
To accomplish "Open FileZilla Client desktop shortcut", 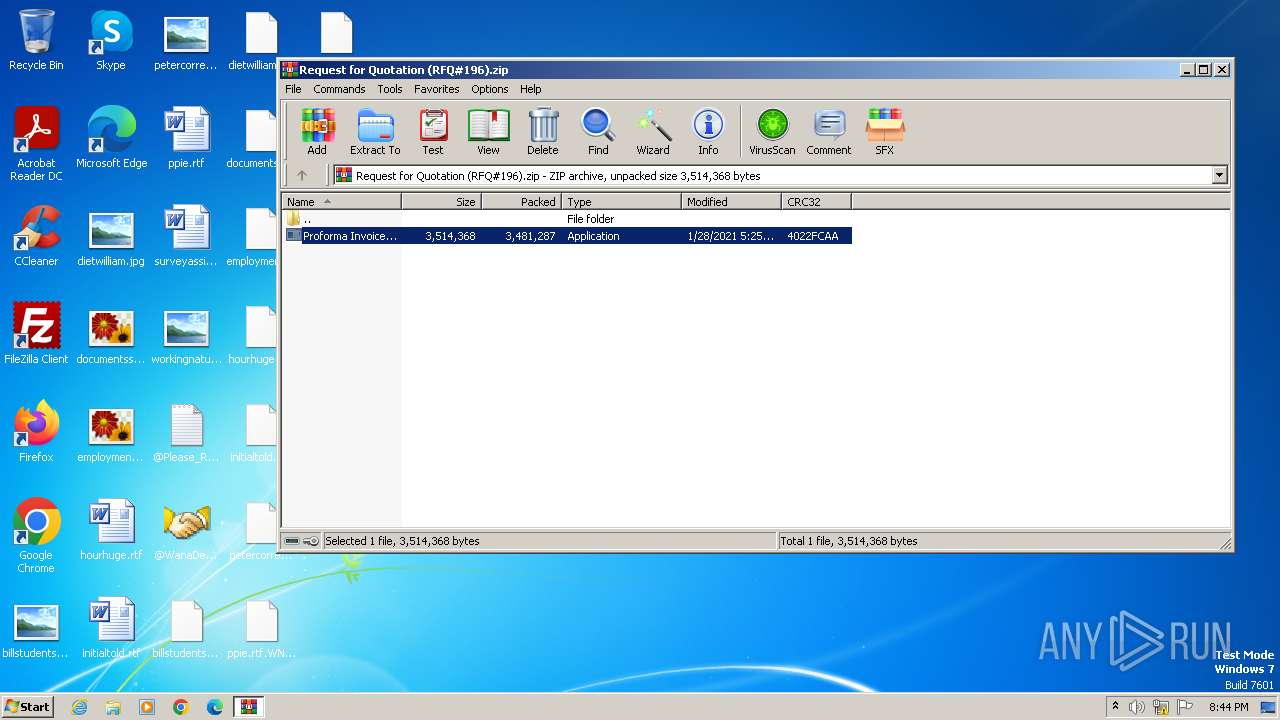I will (x=36, y=335).
